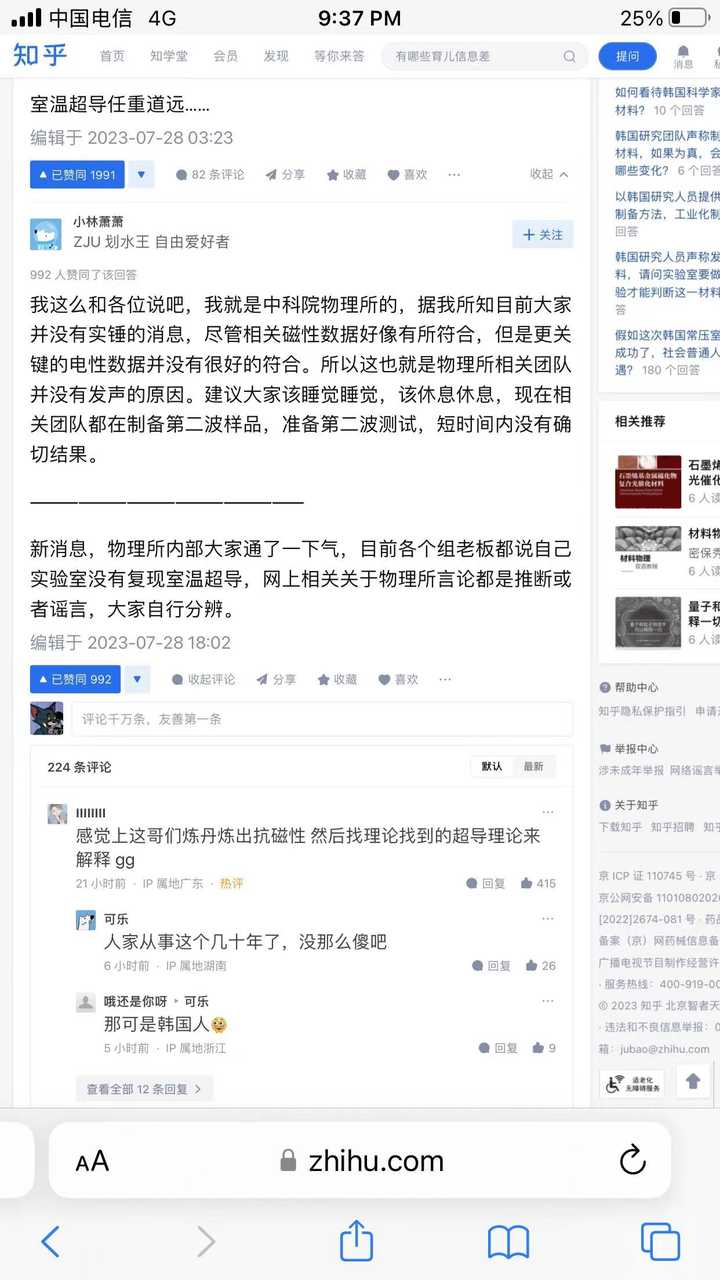Tap Safari reload page icon
Image resolution: width=720 pixels, height=1280 pixels.
[x=632, y=1160]
